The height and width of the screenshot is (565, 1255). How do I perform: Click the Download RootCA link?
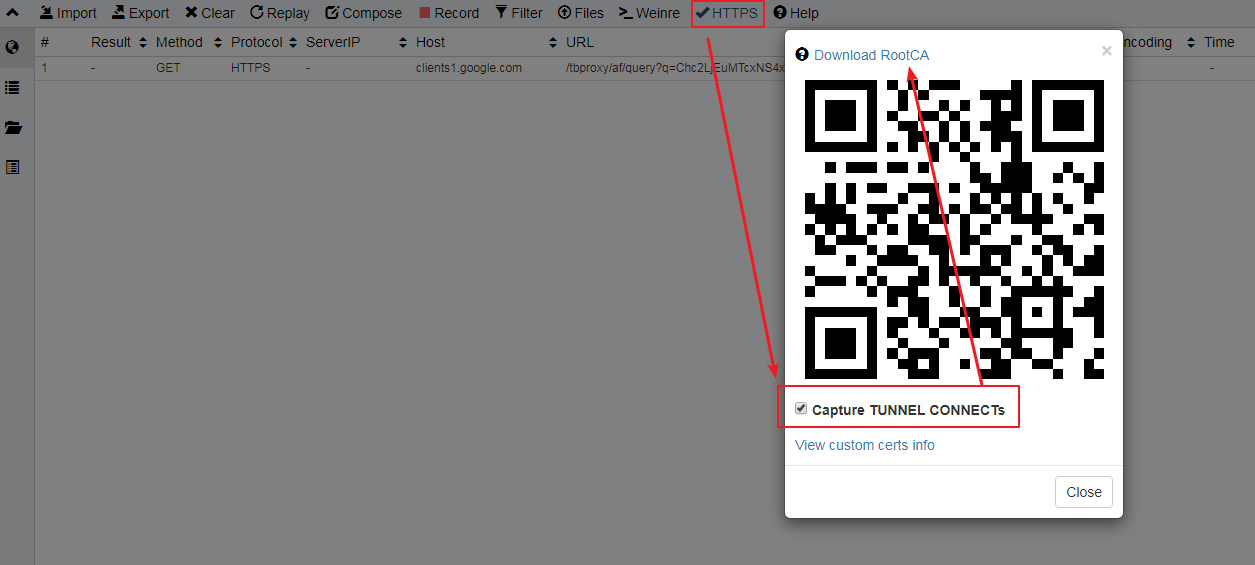[871, 55]
